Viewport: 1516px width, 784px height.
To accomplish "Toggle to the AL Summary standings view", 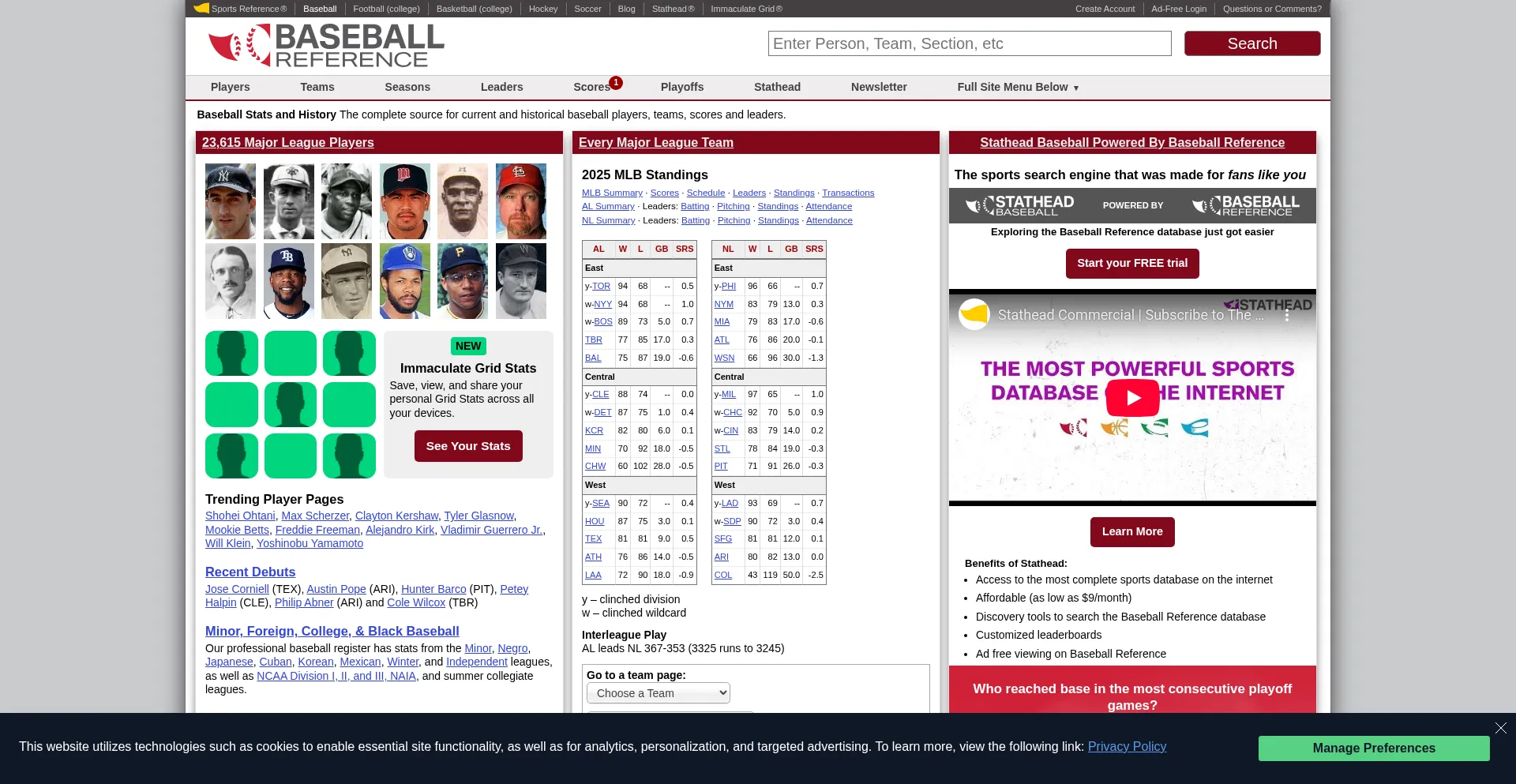I will [608, 206].
